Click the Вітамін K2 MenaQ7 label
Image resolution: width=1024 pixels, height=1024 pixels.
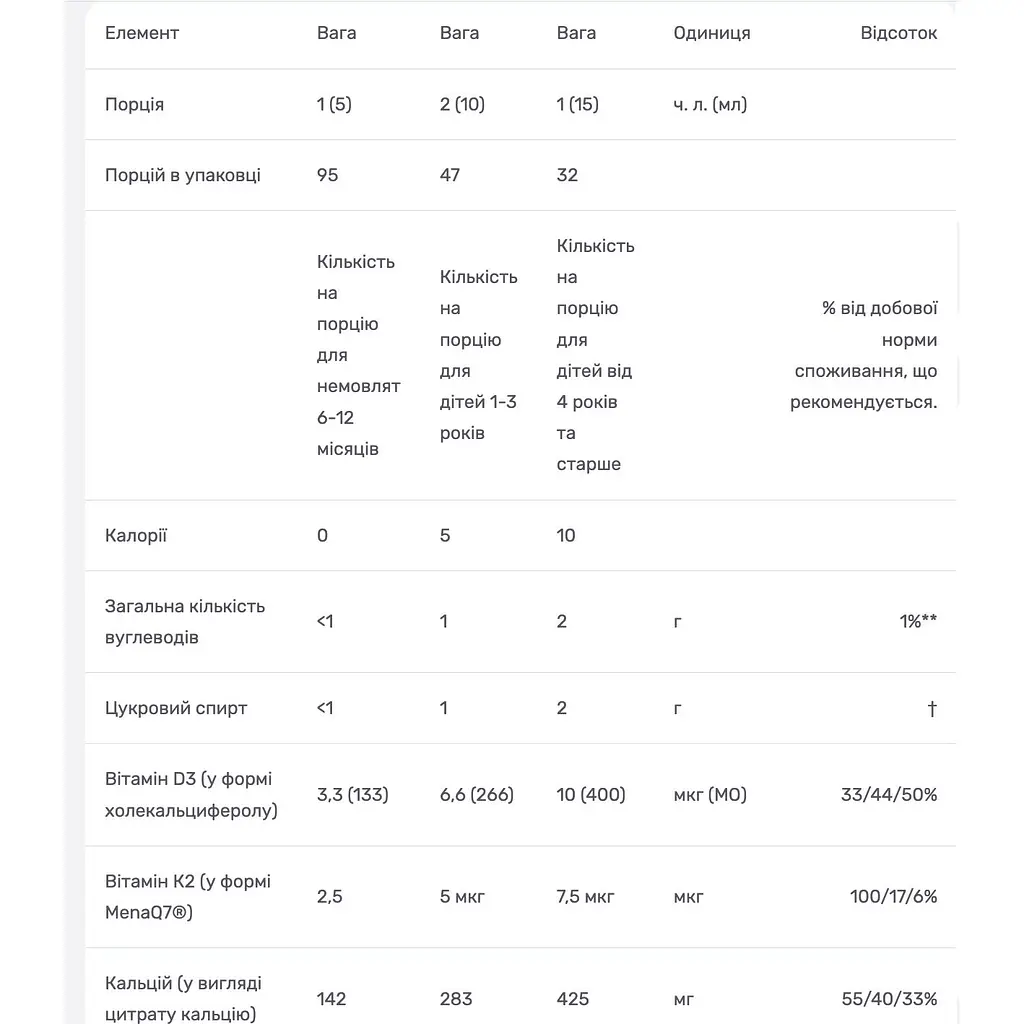click(x=188, y=897)
